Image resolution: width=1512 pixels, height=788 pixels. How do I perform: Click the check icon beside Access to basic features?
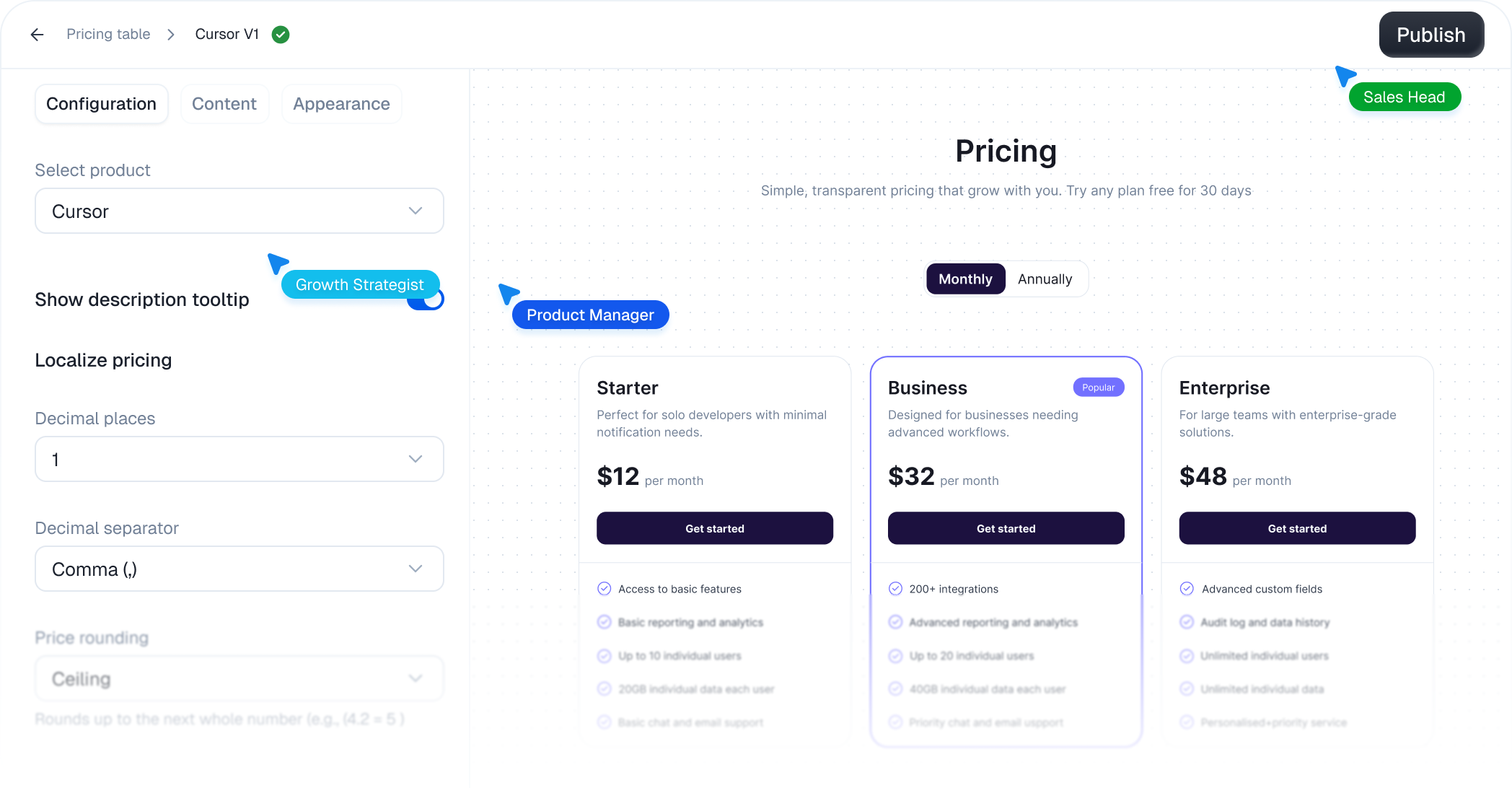coord(605,588)
